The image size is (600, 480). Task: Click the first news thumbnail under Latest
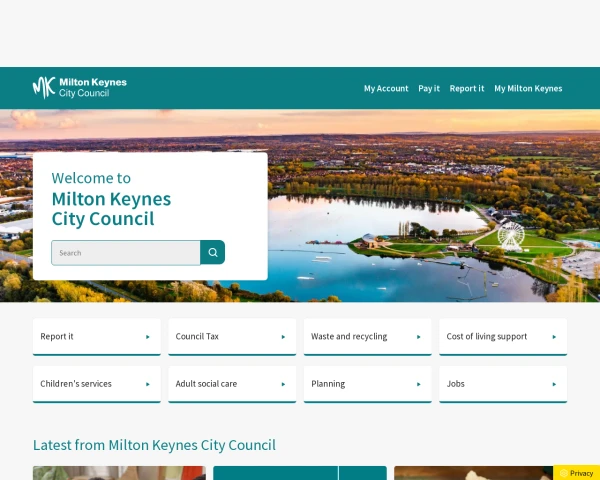point(119,473)
